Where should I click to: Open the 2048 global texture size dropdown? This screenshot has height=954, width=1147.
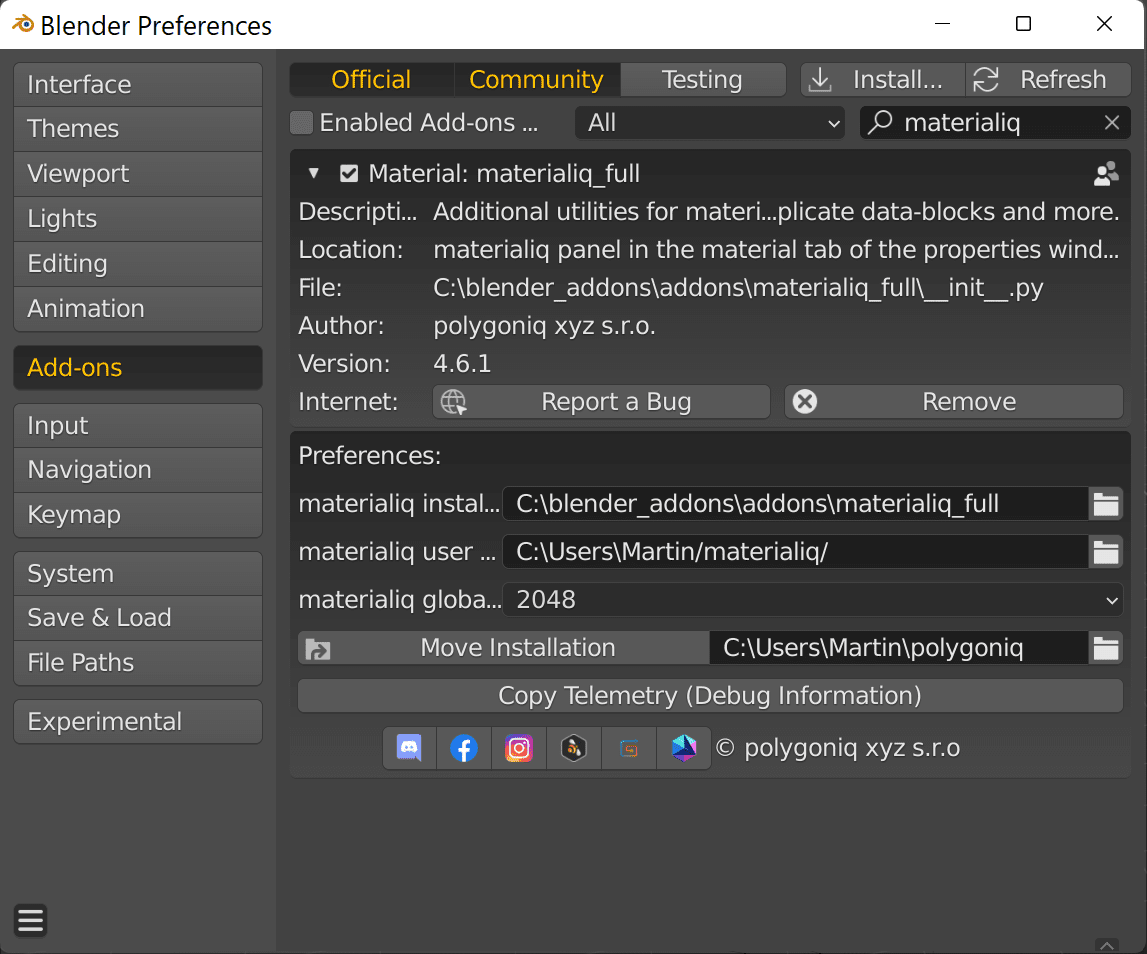click(813, 600)
